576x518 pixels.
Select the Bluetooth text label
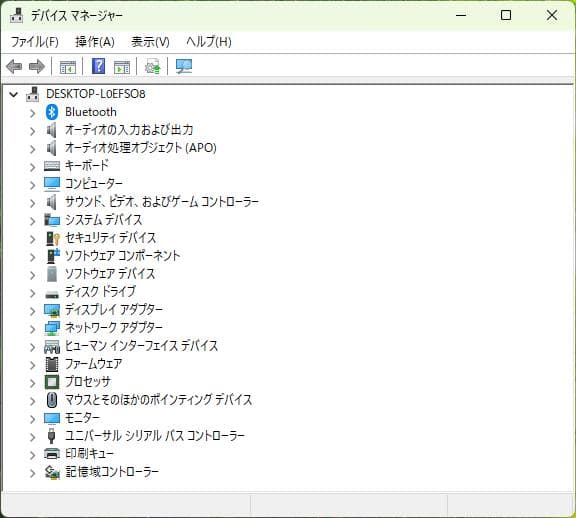(91, 112)
